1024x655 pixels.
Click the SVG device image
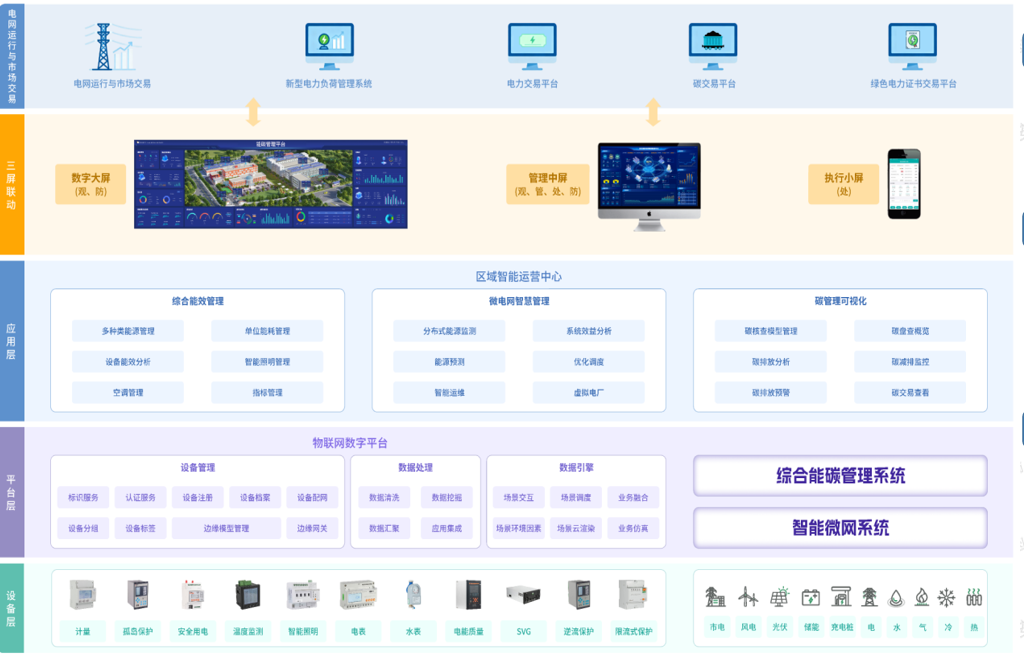point(523,595)
